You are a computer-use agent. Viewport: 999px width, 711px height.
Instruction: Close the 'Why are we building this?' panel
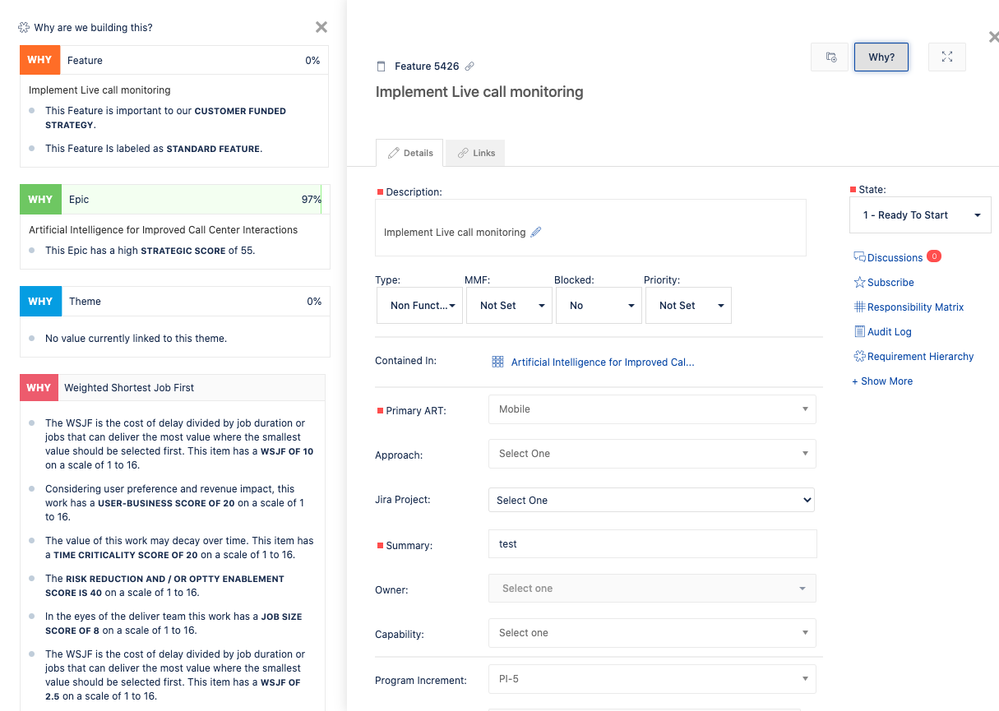[321, 27]
